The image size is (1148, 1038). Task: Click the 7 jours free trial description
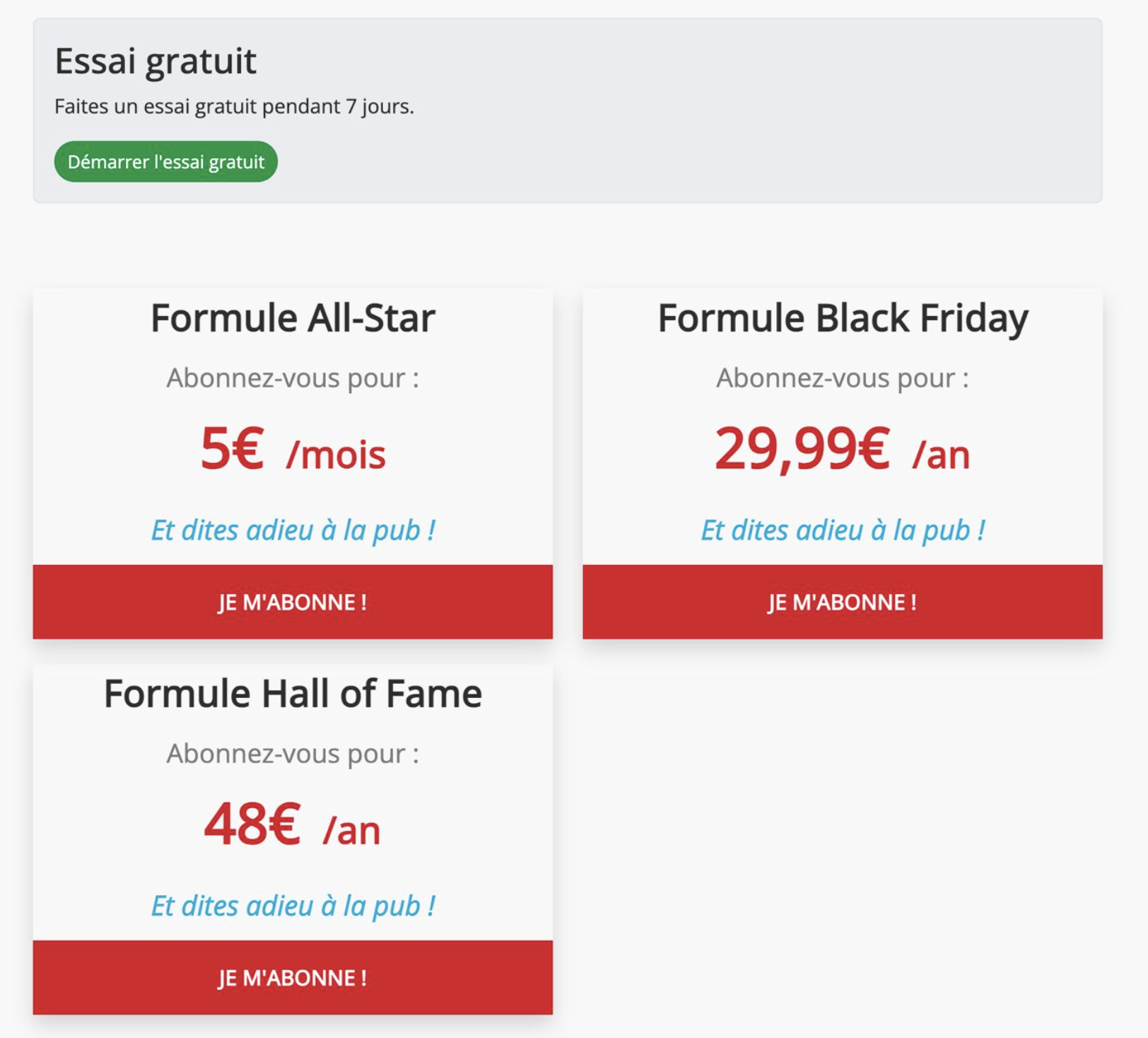coord(234,107)
